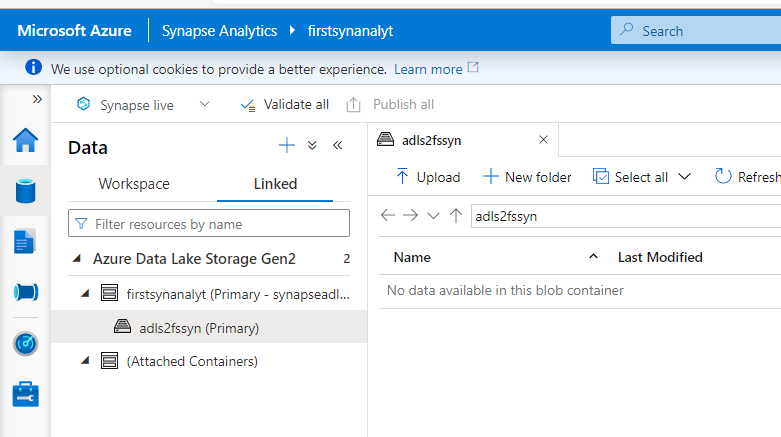
Task: Close the adls2fssyn tab
Action: click(x=543, y=140)
